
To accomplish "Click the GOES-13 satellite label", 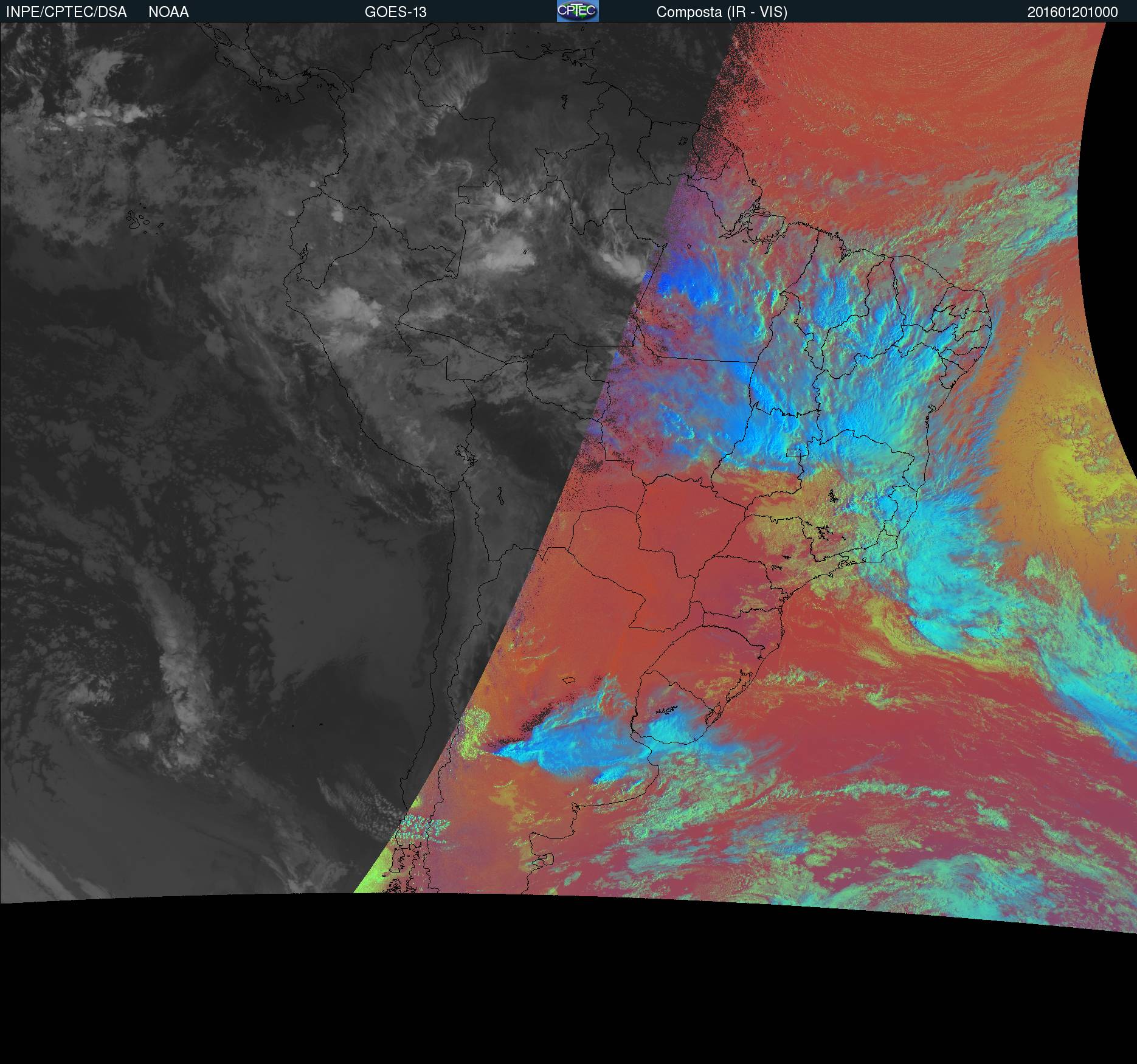I will 395,12.
